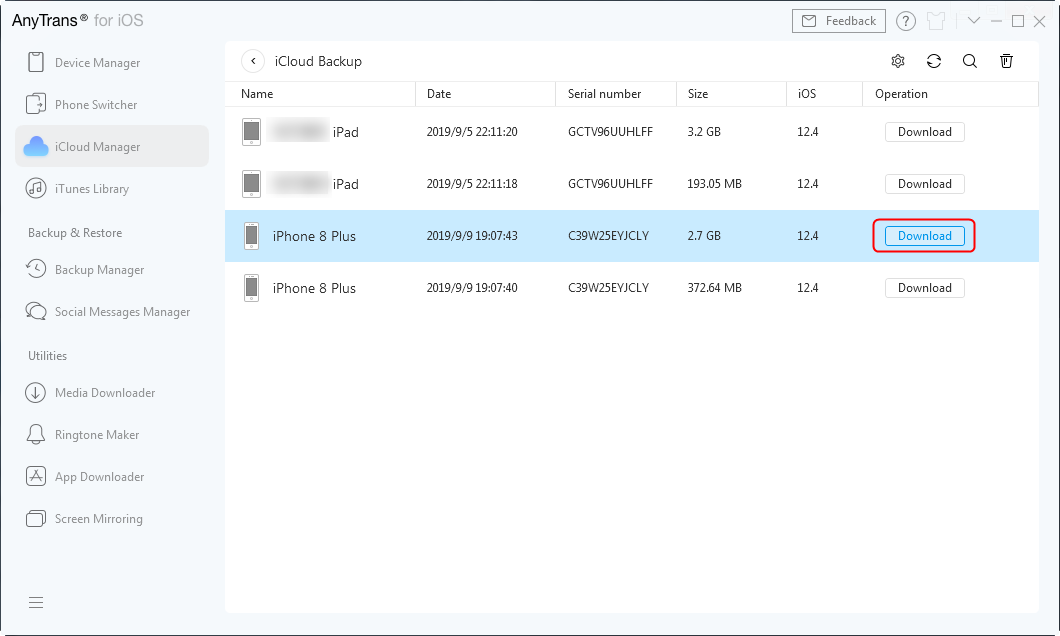Image resolution: width=1060 pixels, height=636 pixels.
Task: Download the 193.05 MB iPad backup
Action: click(924, 184)
